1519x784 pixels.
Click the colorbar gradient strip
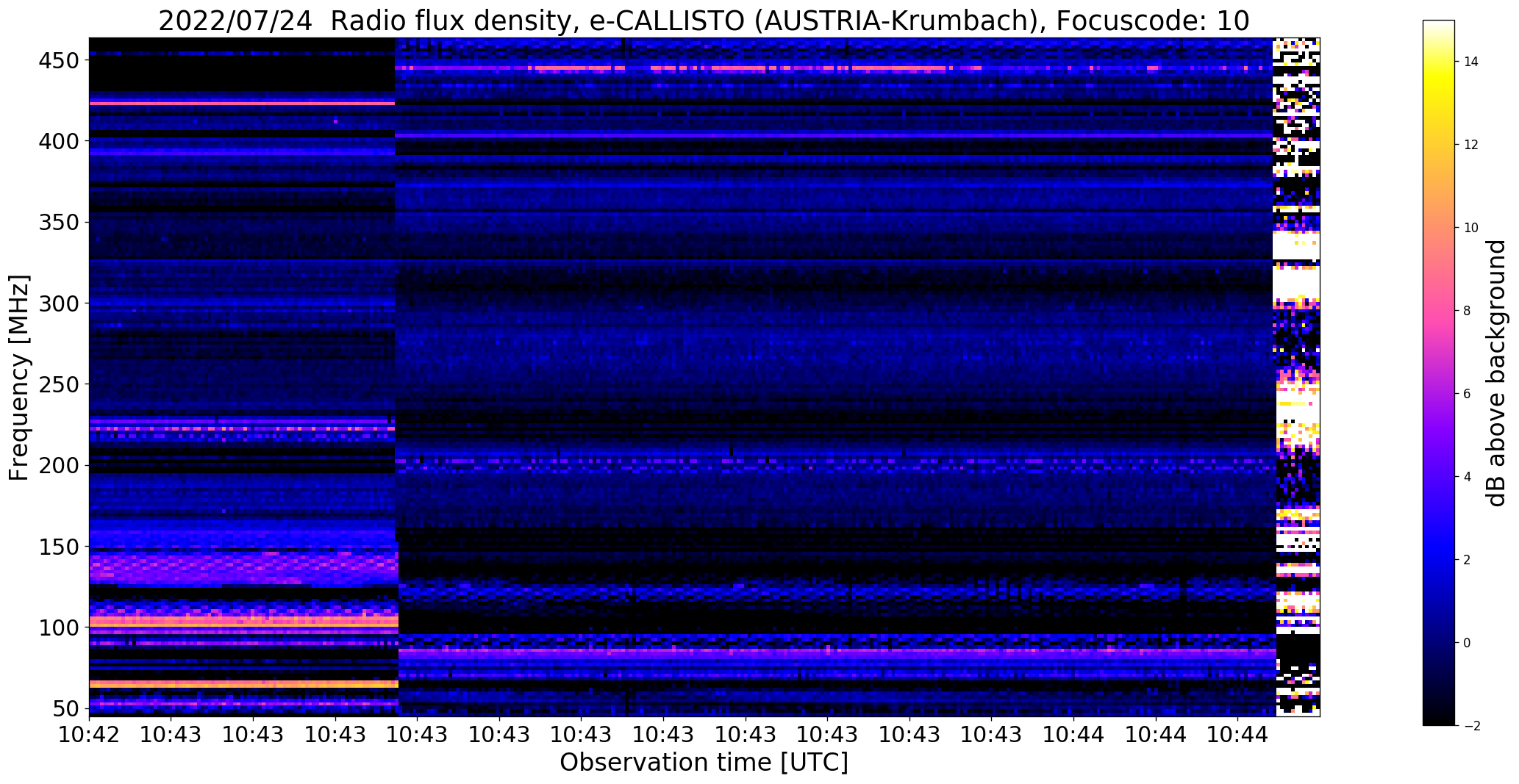click(1439, 373)
